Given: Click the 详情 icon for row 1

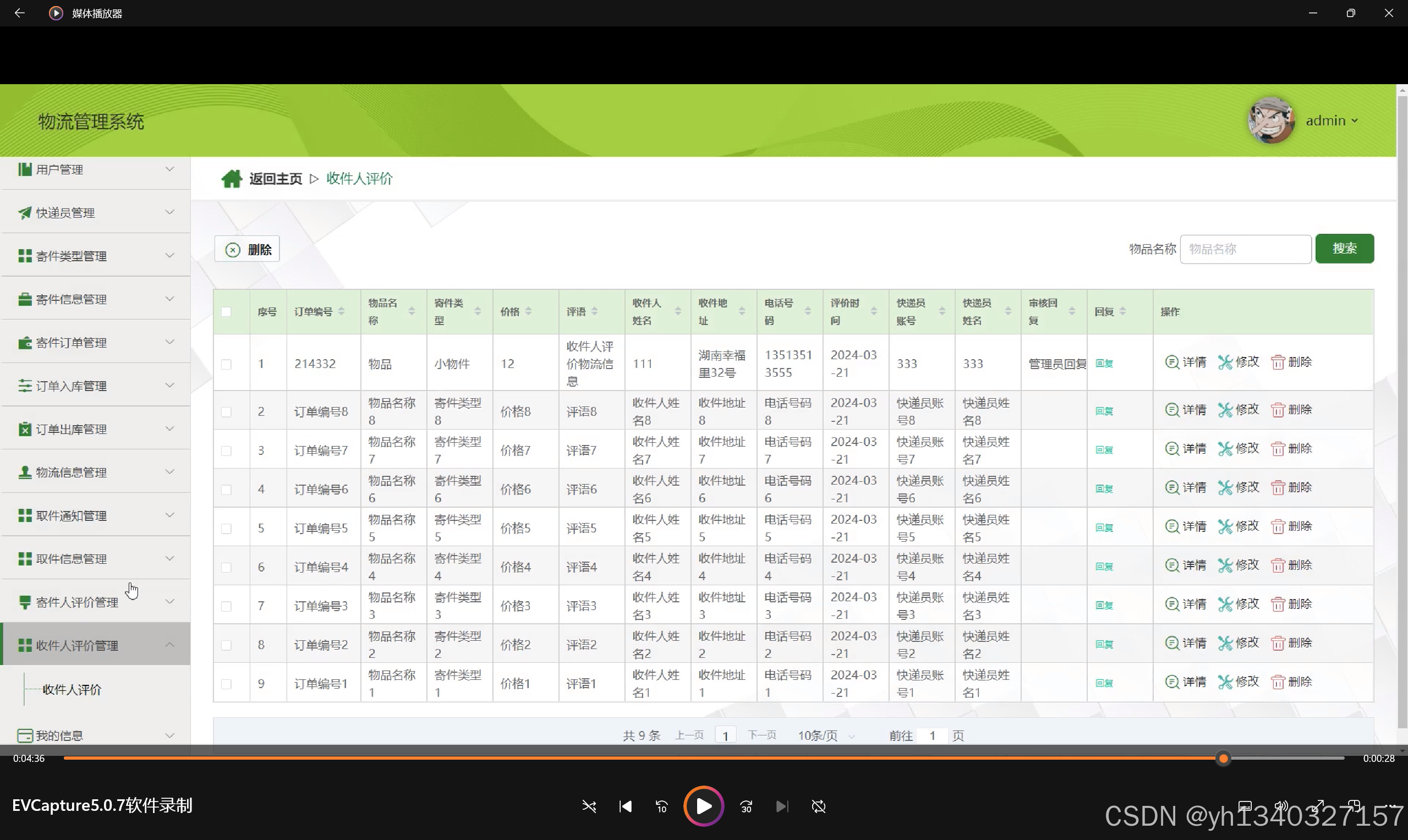Looking at the screenshot, I should 1171,362.
